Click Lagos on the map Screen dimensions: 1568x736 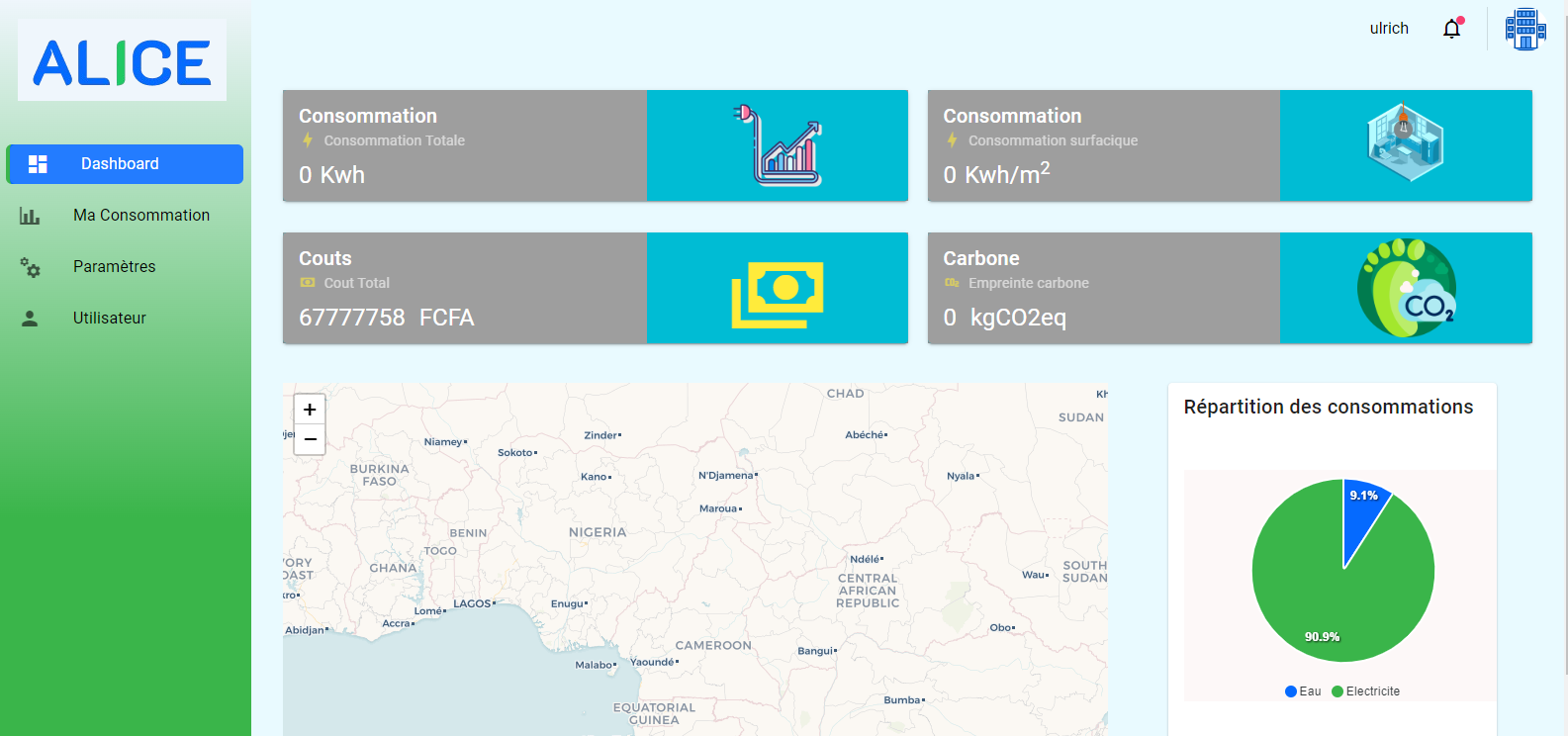coord(474,603)
